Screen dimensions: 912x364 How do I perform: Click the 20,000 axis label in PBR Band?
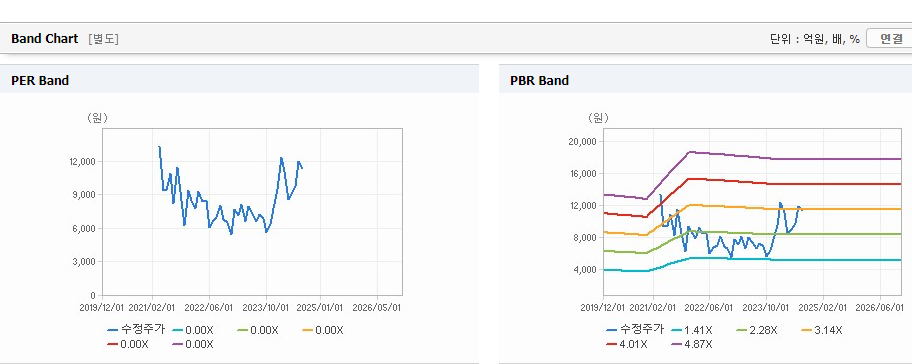point(582,141)
